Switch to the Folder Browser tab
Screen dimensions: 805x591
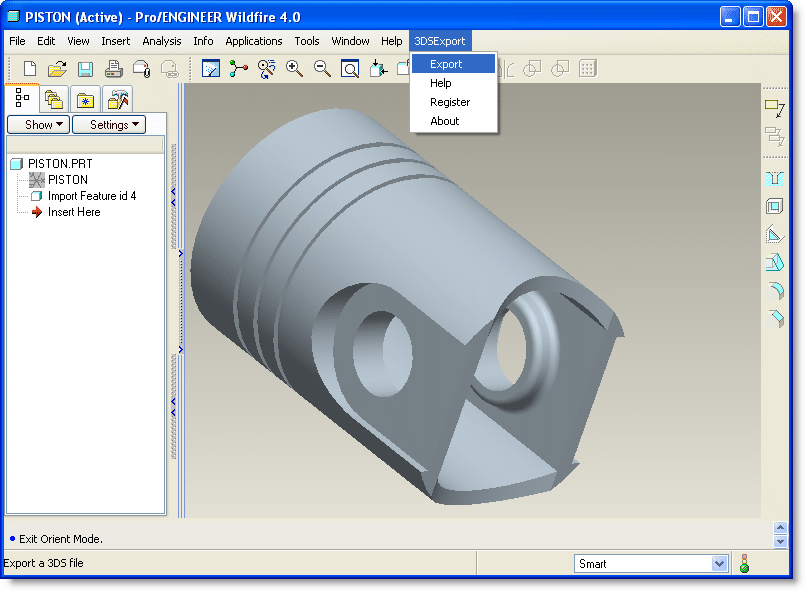coord(54,98)
